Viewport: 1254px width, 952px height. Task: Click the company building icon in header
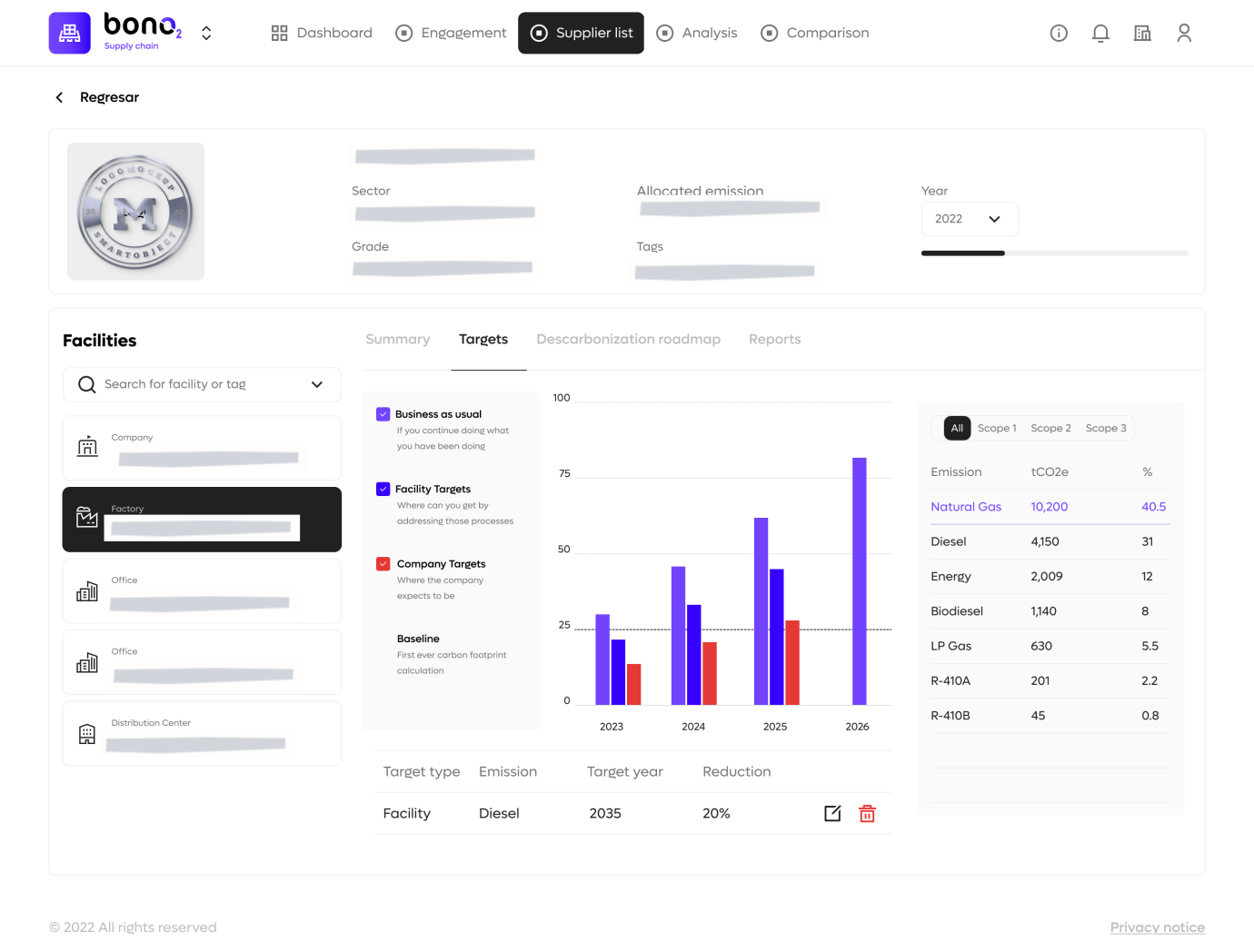pos(1142,34)
